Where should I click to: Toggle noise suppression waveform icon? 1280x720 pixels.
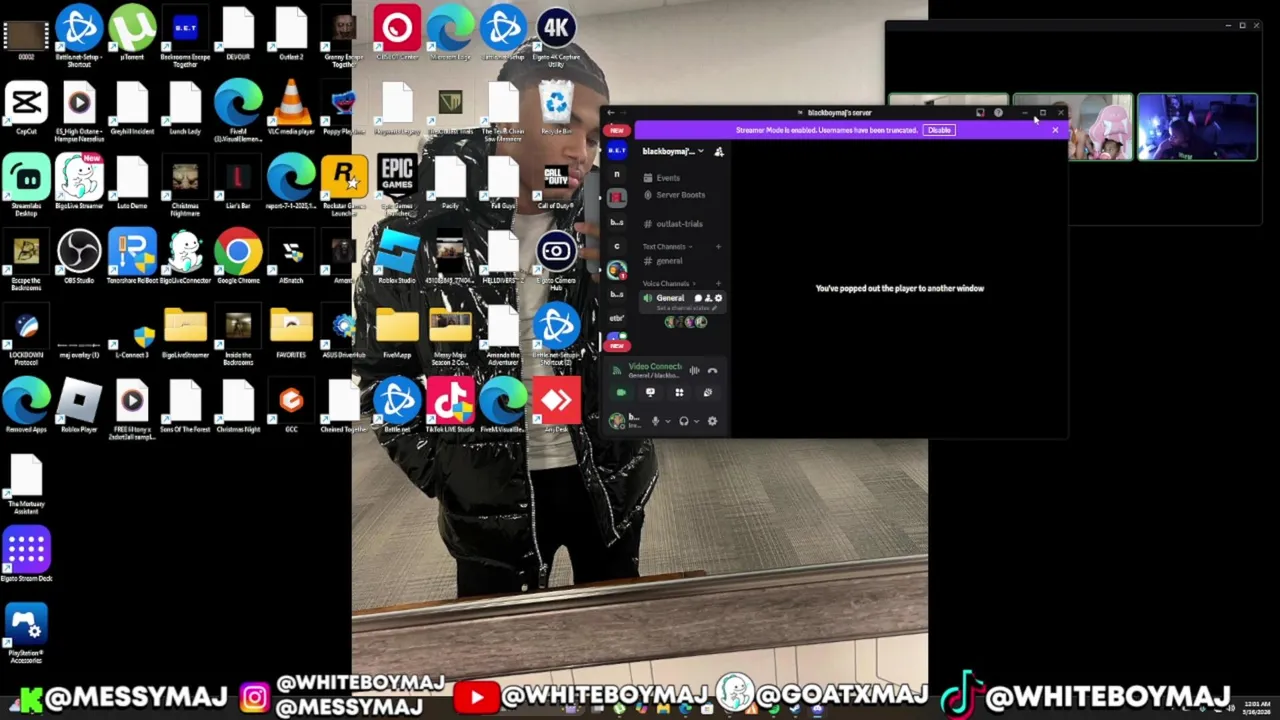(694, 370)
